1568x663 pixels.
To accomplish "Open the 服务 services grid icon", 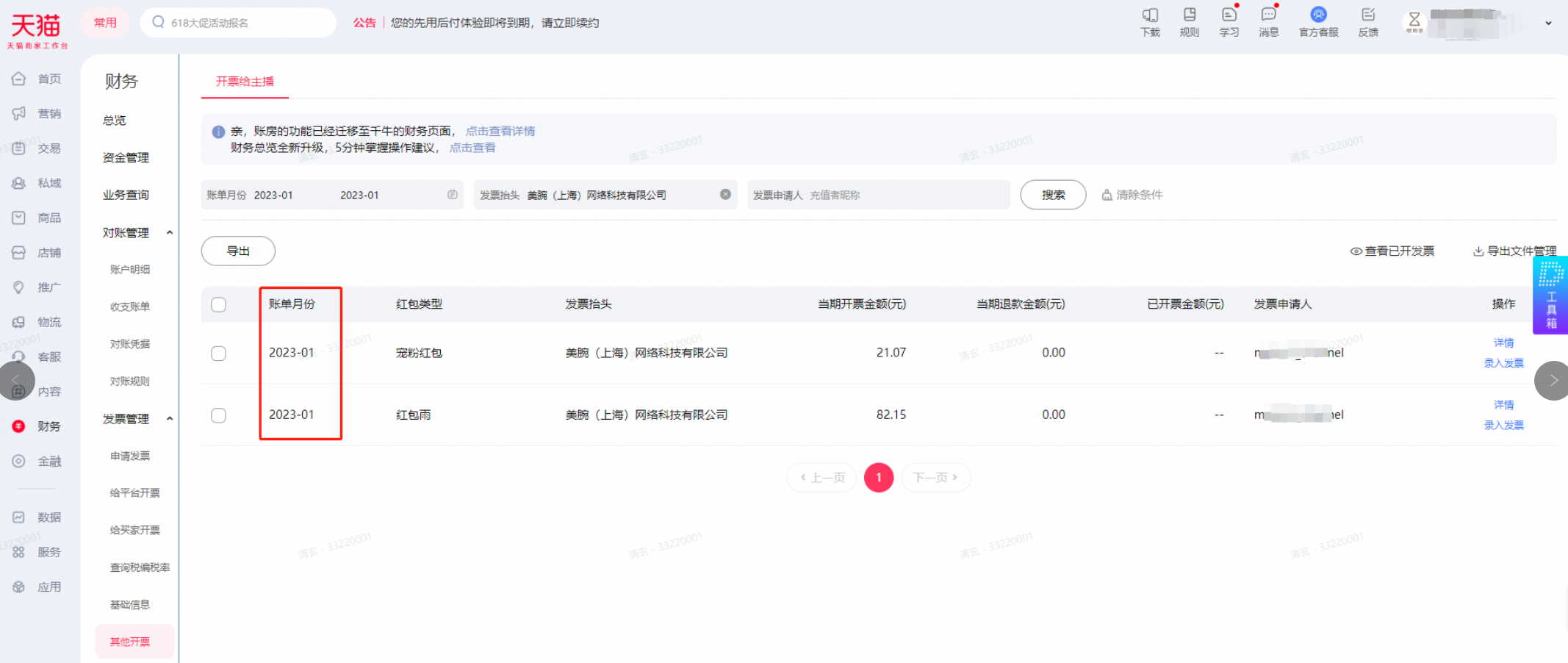I will (19, 552).
